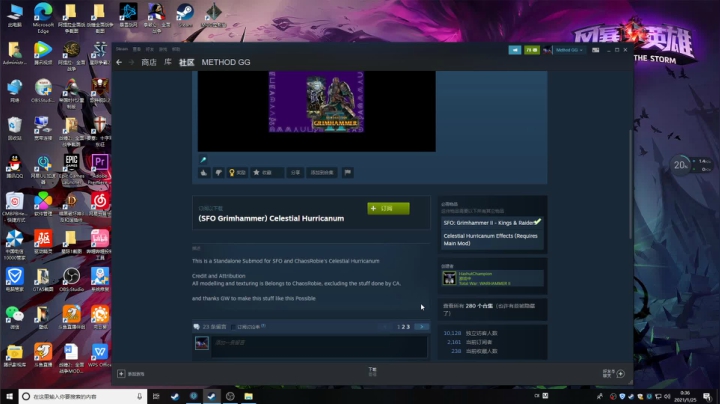
Task: Open the Steam desktop shortcut
Action: point(185,15)
